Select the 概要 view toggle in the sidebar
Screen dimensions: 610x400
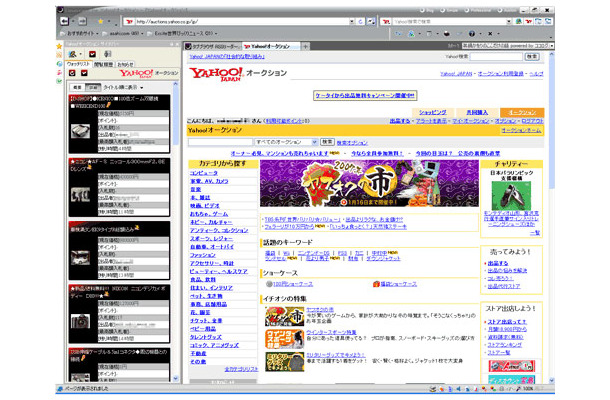(78, 88)
